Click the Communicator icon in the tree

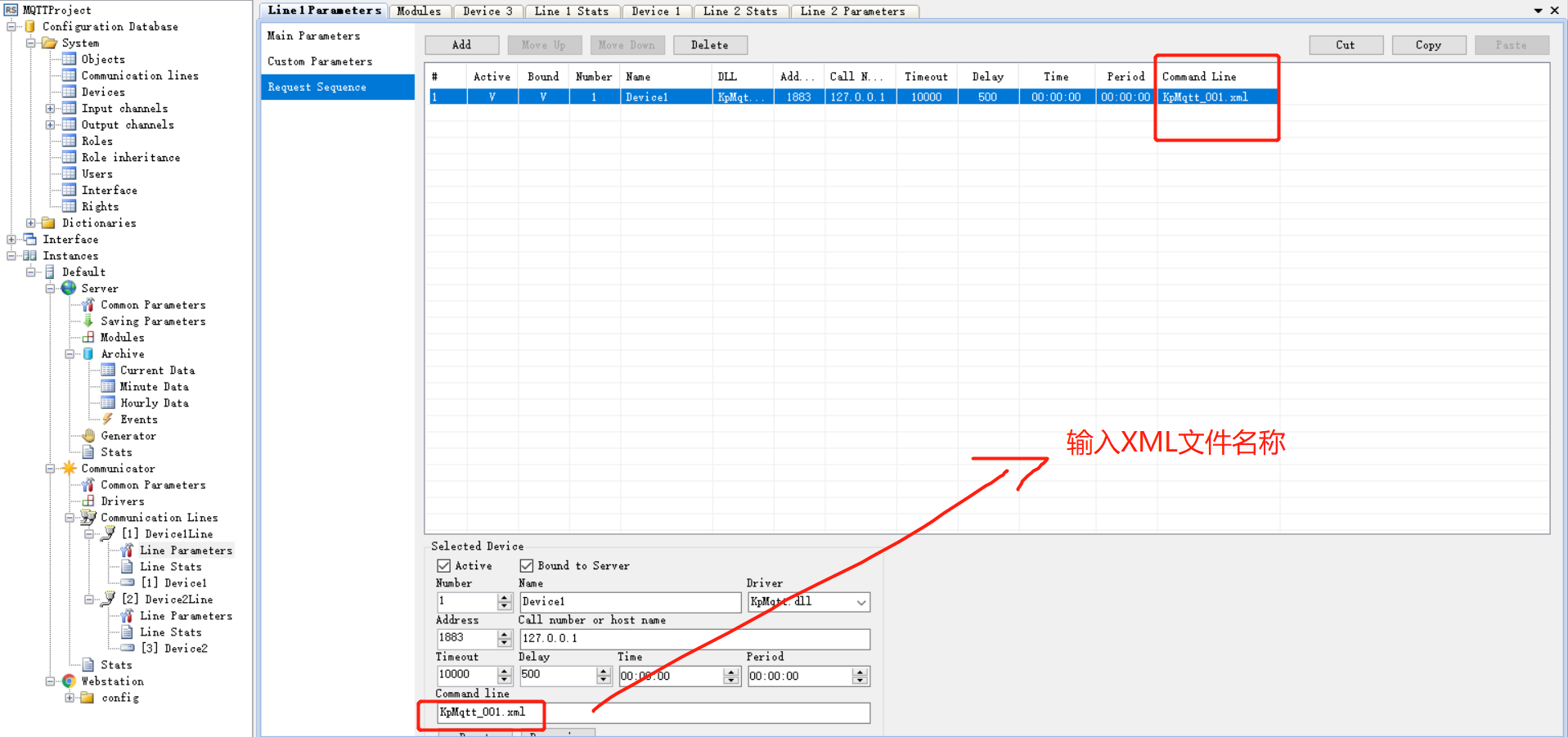pos(69,468)
